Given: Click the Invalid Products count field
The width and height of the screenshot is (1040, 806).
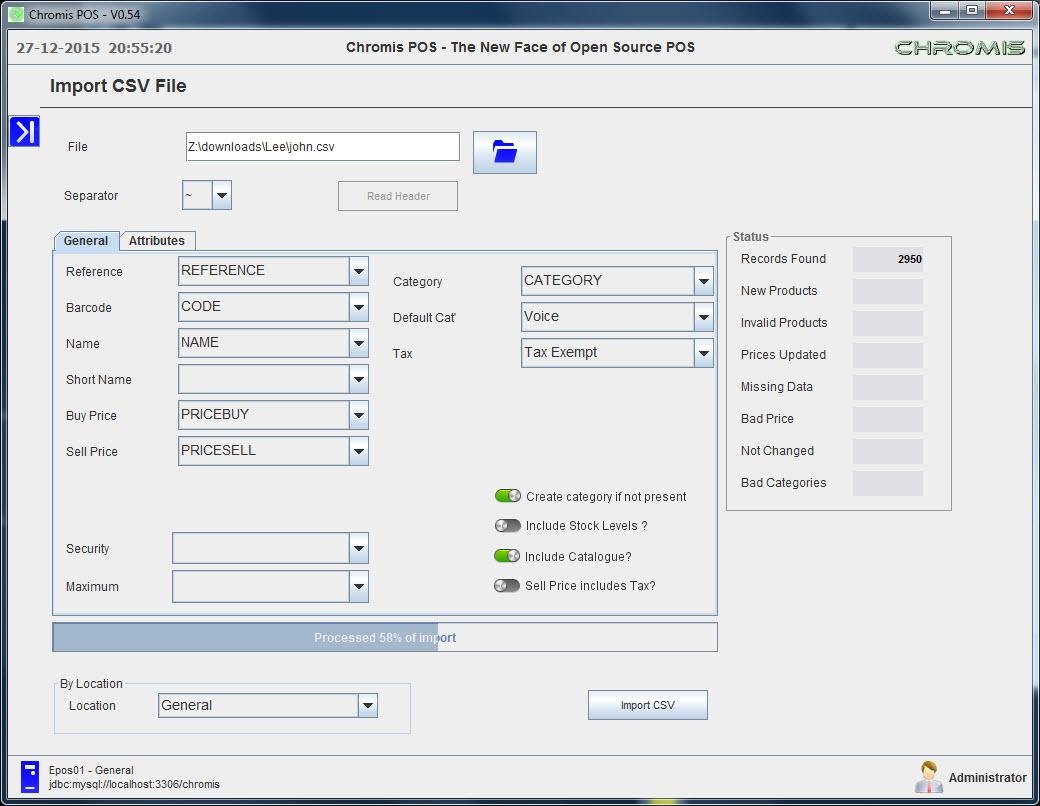Looking at the screenshot, I should tap(887, 323).
